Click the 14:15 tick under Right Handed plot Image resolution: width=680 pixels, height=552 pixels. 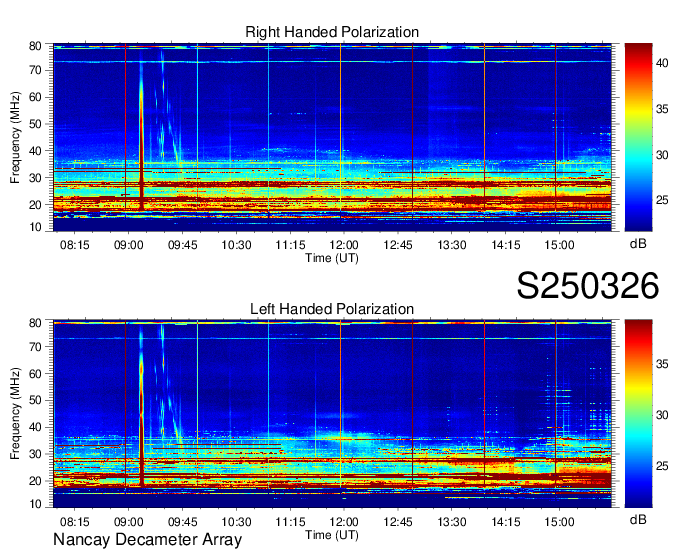coord(506,245)
